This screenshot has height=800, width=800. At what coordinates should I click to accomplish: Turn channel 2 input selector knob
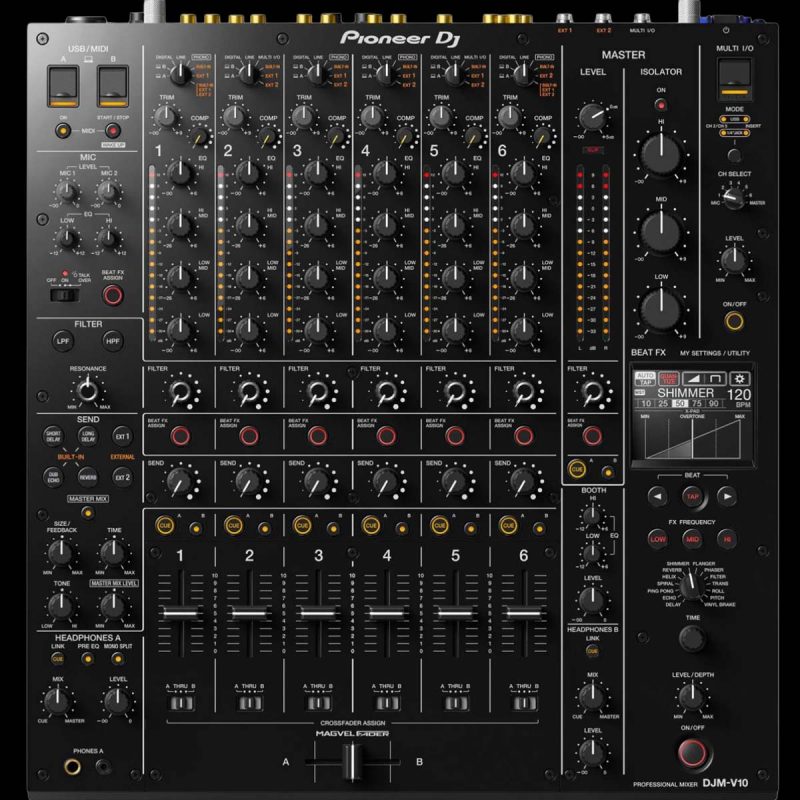(x=248, y=74)
